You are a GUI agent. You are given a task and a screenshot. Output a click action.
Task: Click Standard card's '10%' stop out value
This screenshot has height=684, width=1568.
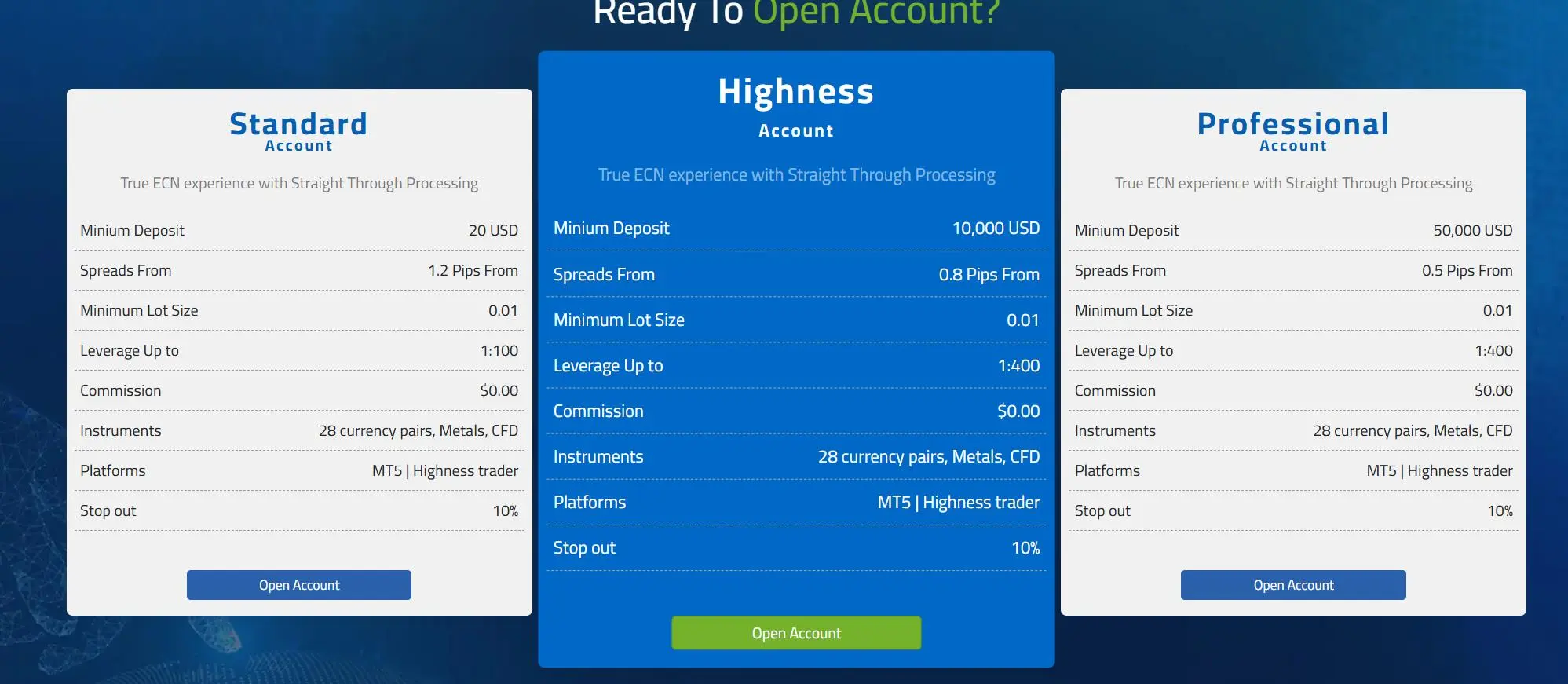pyautogui.click(x=506, y=510)
